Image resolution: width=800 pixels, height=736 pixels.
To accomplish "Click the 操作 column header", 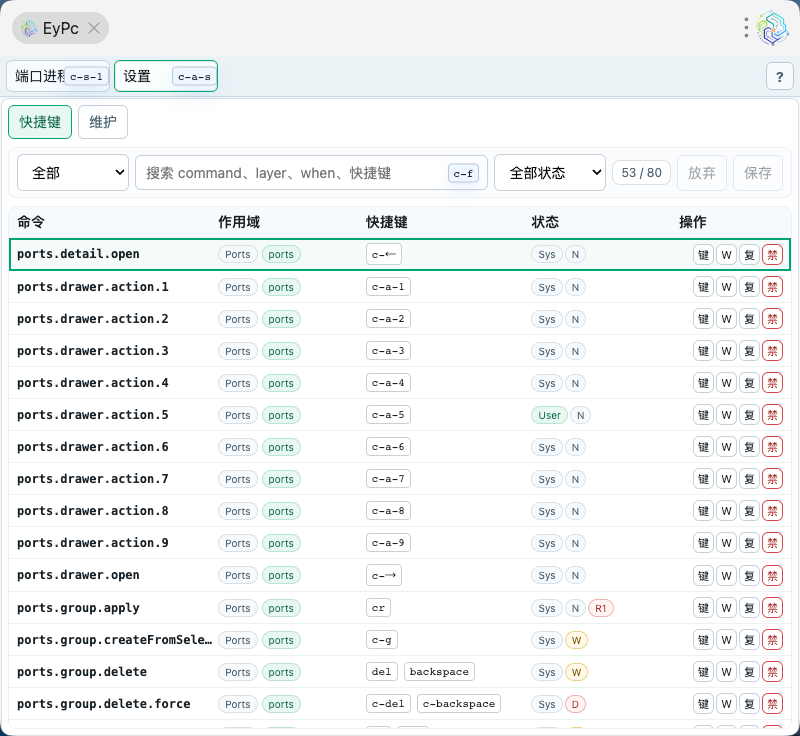I will pyautogui.click(x=693, y=222).
